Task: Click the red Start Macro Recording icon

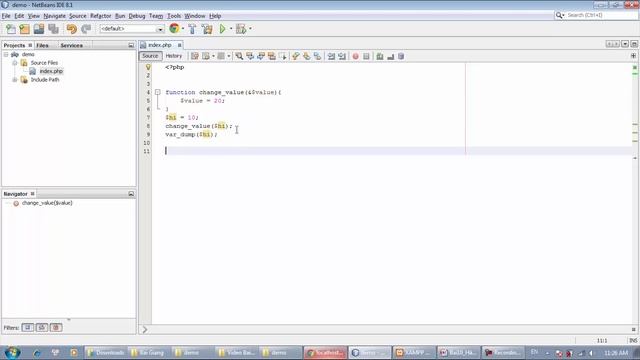Action: click(356, 56)
